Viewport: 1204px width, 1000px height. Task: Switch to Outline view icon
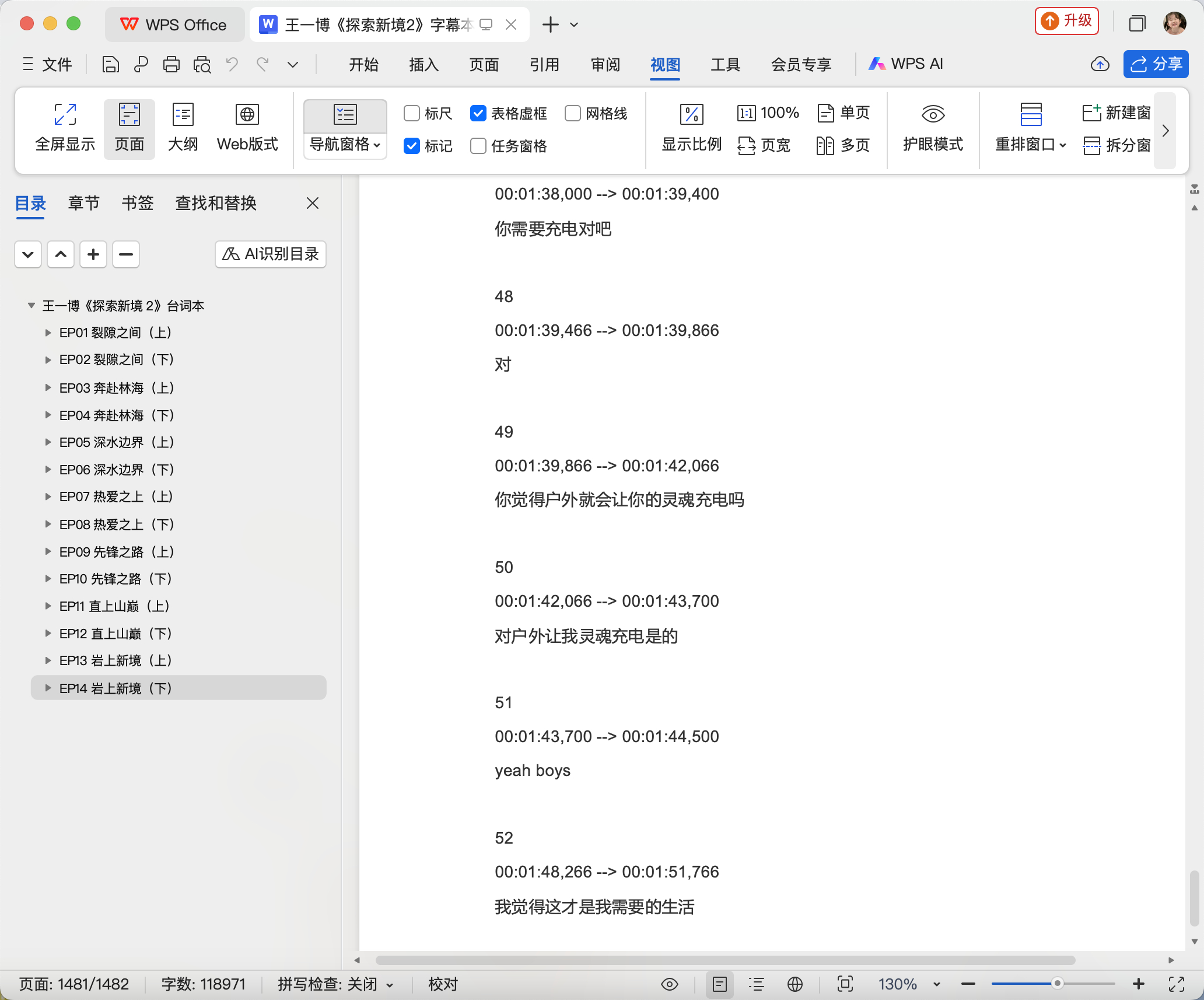(183, 114)
